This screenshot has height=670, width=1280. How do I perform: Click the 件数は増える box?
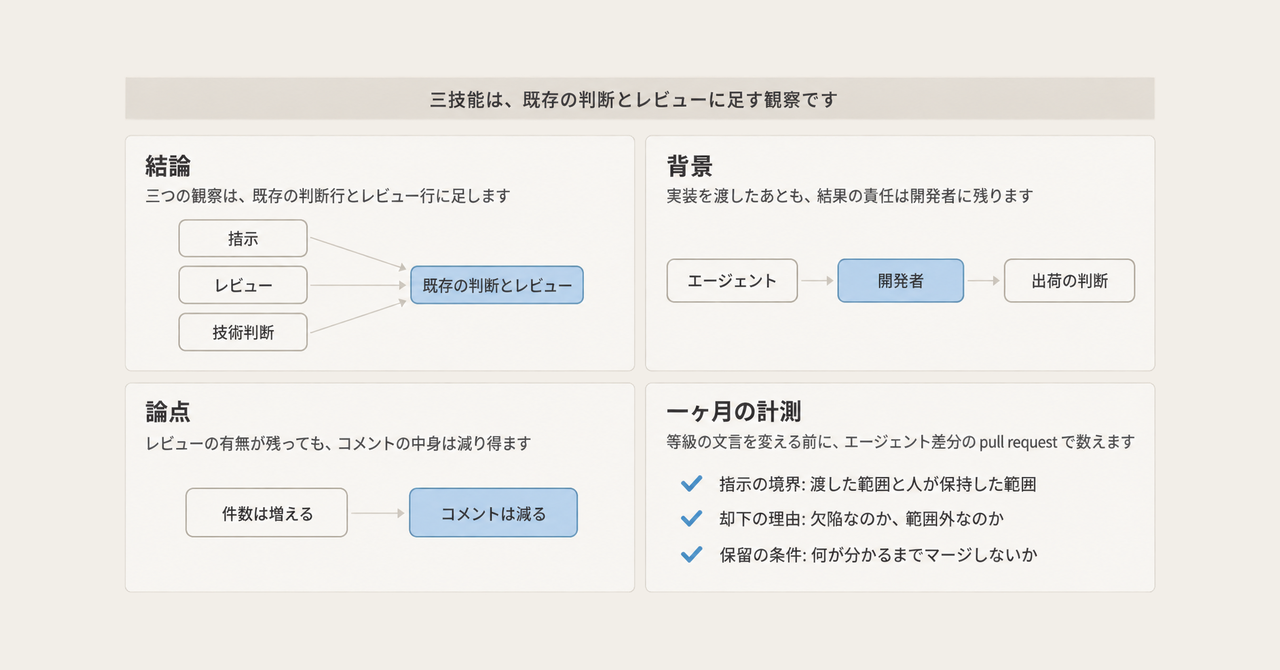pos(267,513)
